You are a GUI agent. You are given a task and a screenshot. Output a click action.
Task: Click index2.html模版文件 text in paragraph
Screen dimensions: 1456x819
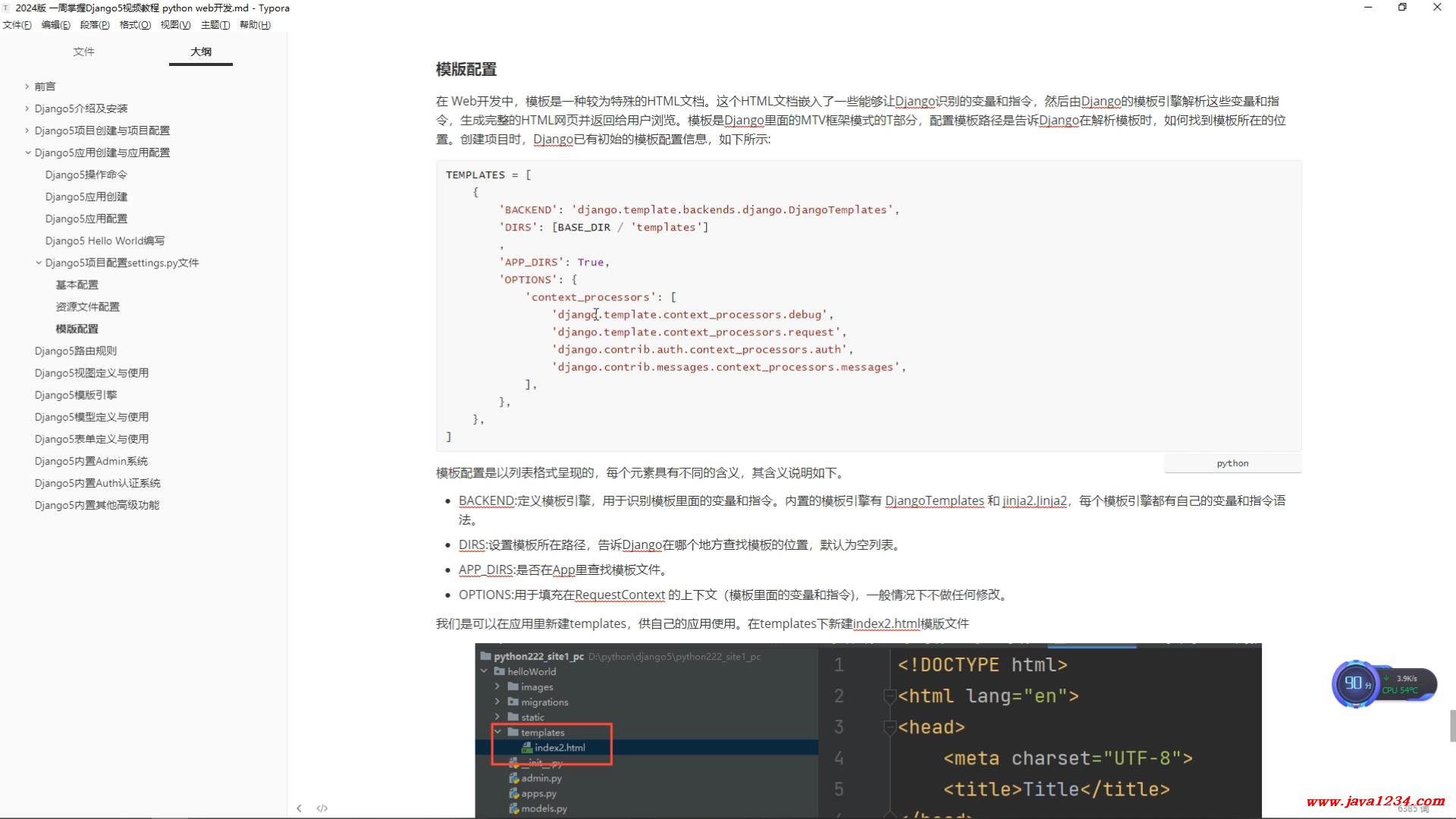911,623
